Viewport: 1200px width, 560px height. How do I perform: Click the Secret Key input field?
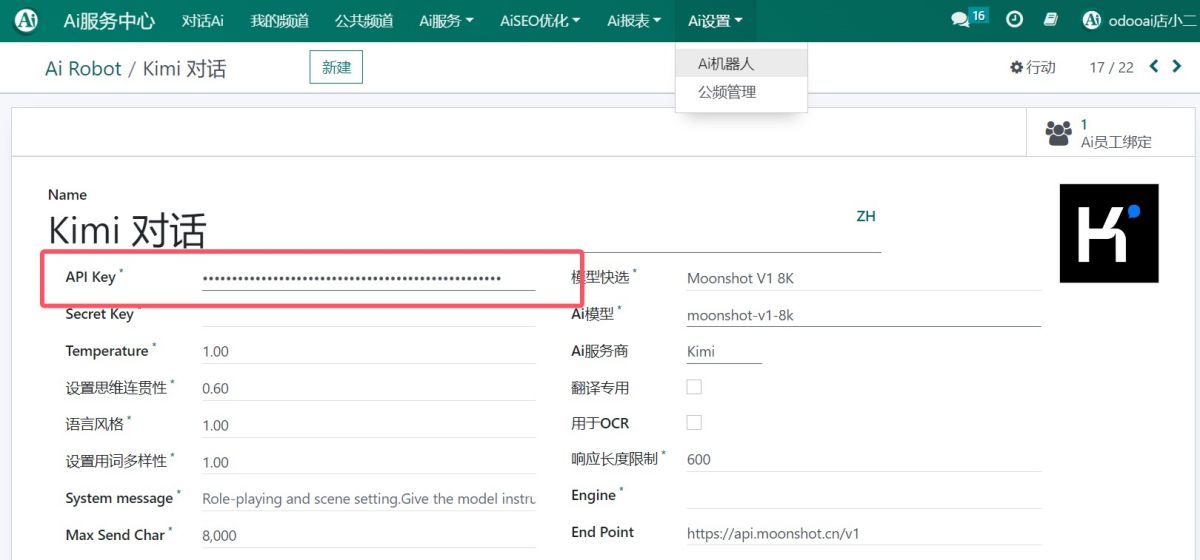368,314
